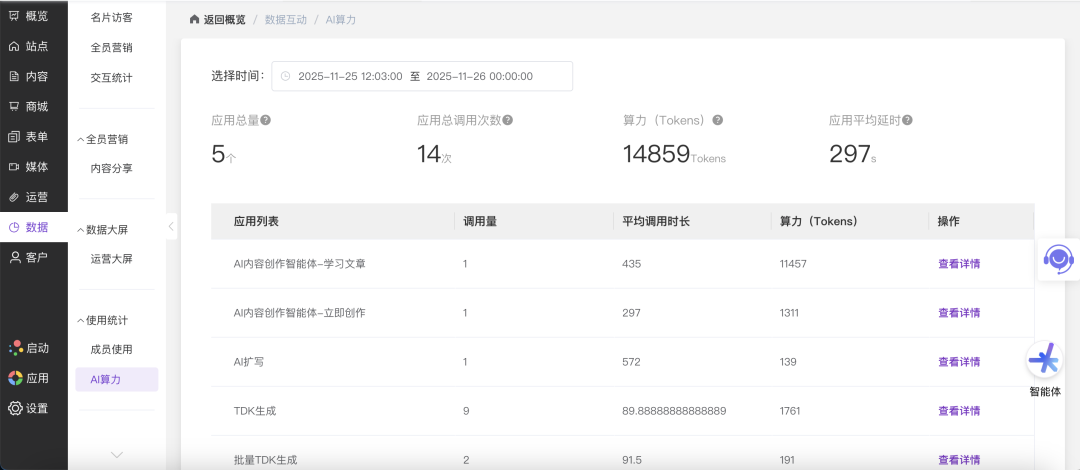Open 启动 in the left sidebar

(29, 348)
